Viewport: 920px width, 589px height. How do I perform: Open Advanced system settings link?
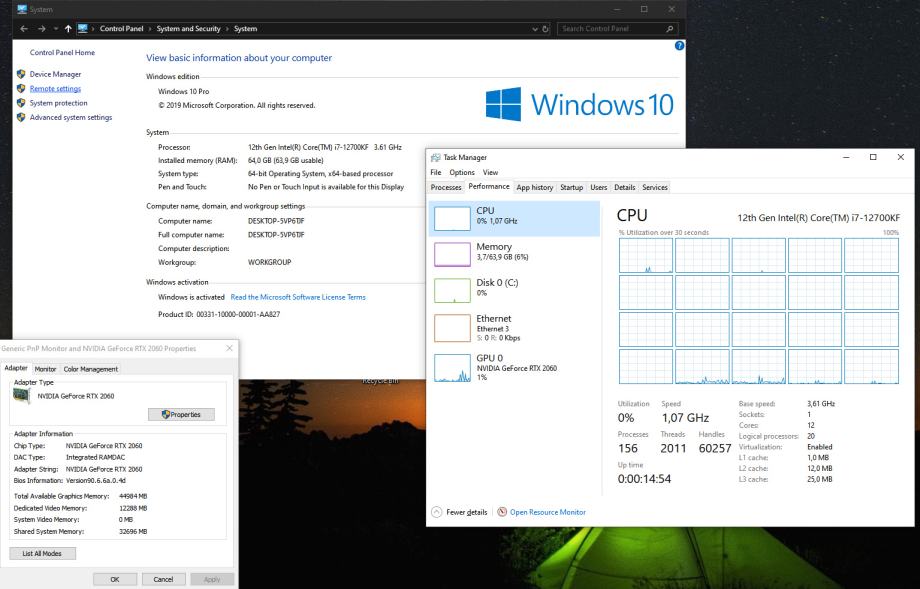click(70, 117)
